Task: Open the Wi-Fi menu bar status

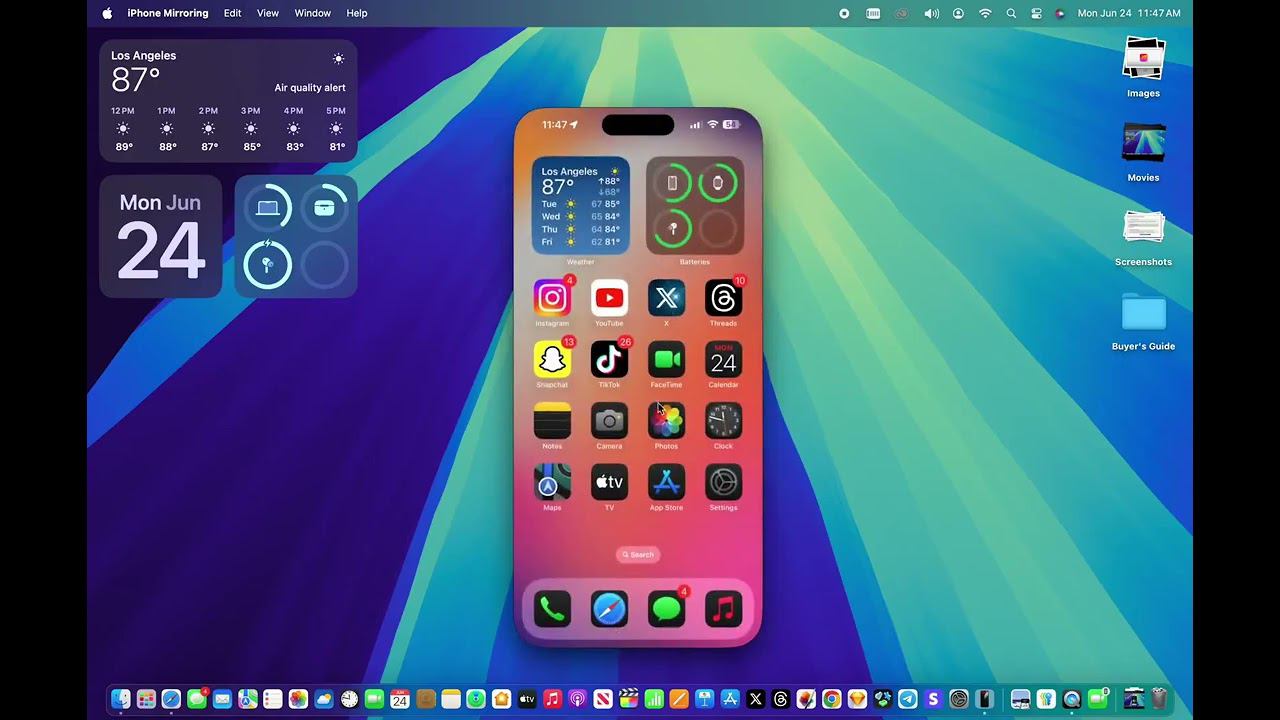Action: pos(985,13)
